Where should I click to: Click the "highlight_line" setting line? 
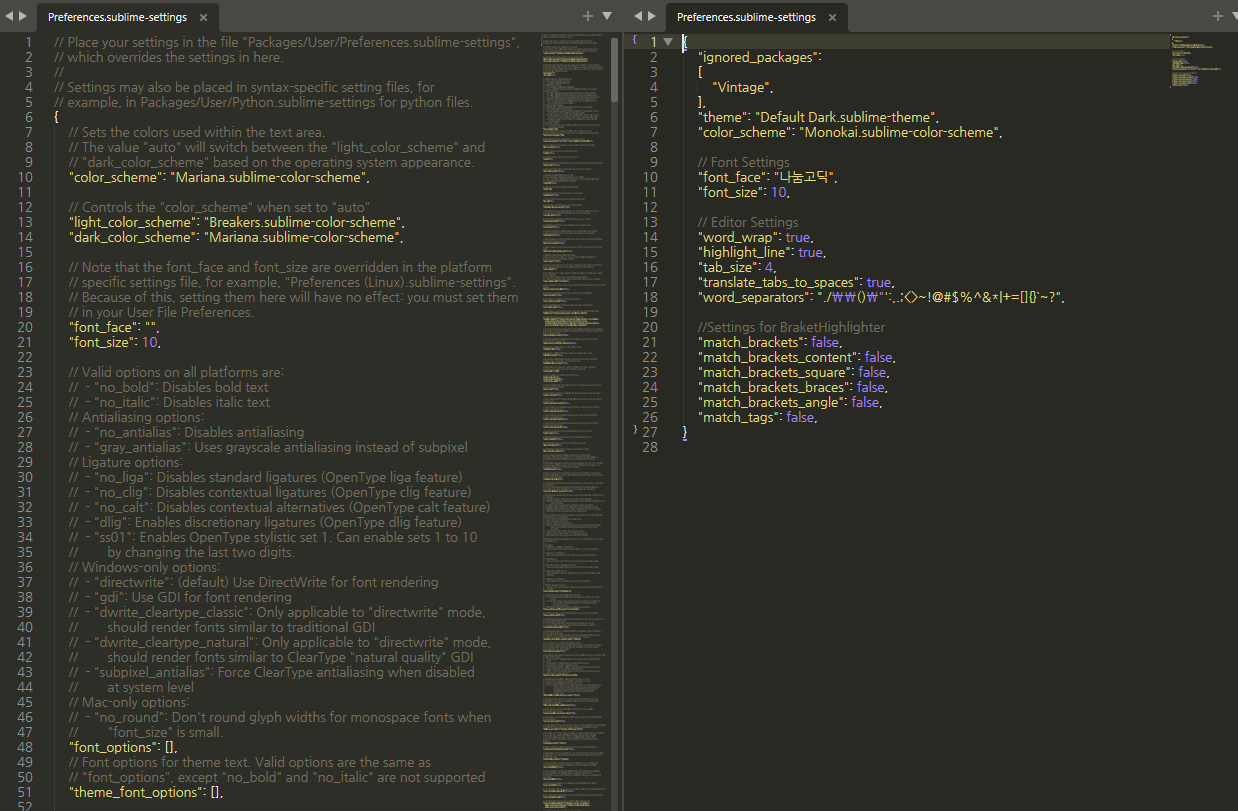coord(761,252)
